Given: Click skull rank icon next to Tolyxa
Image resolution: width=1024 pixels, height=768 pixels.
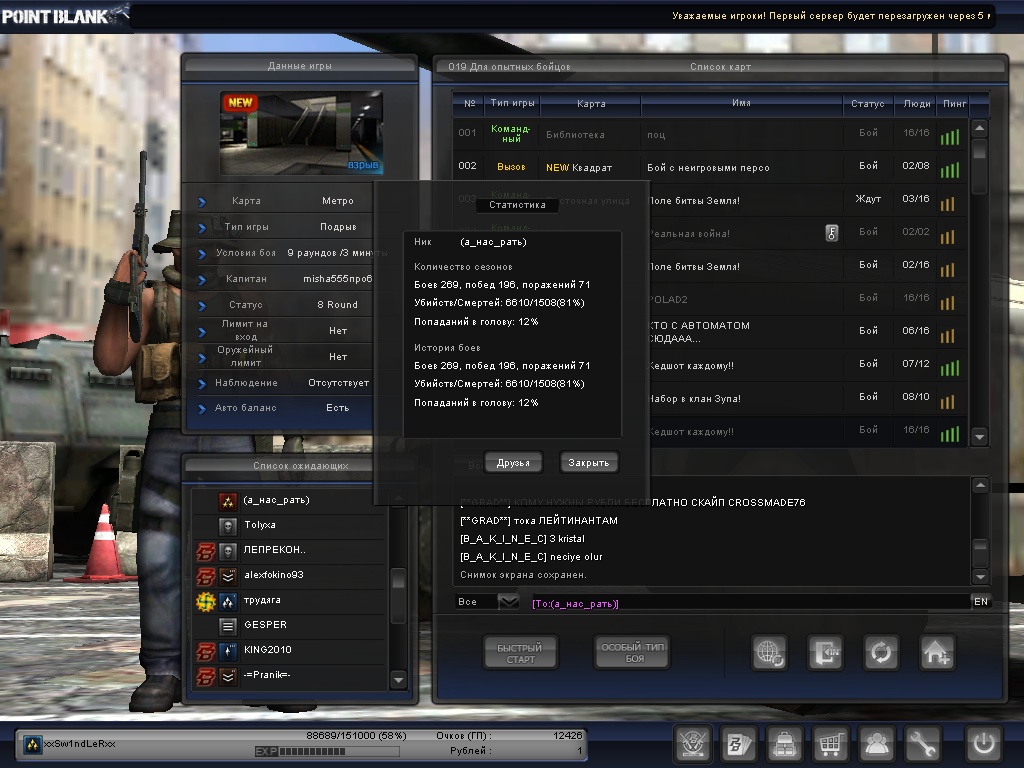Looking at the screenshot, I should click(227, 526).
